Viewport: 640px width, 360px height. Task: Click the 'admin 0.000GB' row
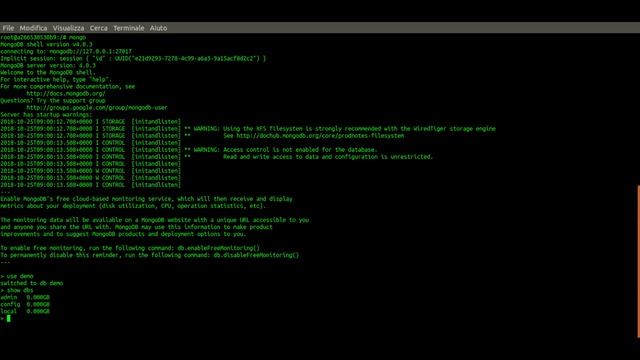(x=25, y=297)
